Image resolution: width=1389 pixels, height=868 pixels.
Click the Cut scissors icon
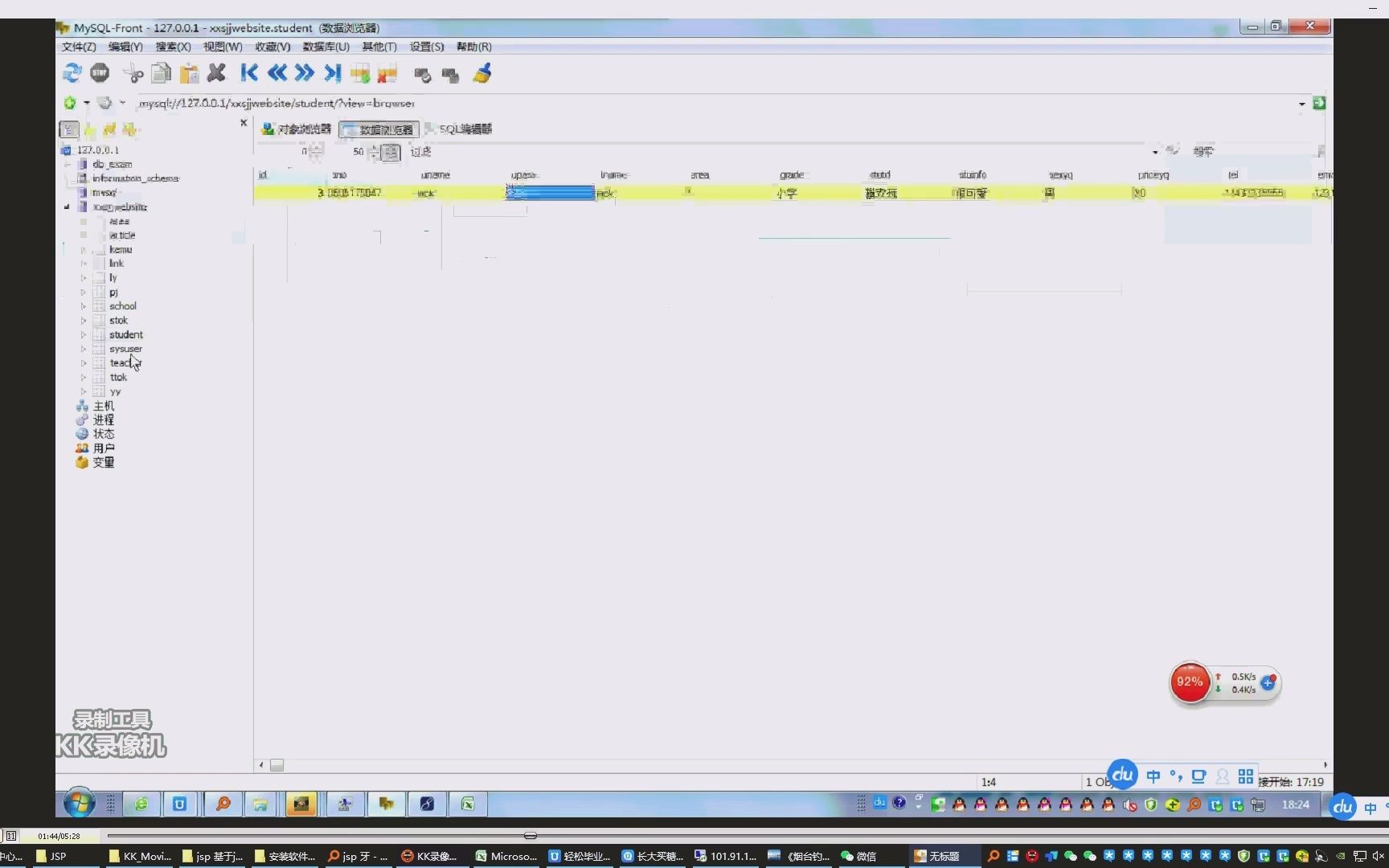click(x=133, y=74)
